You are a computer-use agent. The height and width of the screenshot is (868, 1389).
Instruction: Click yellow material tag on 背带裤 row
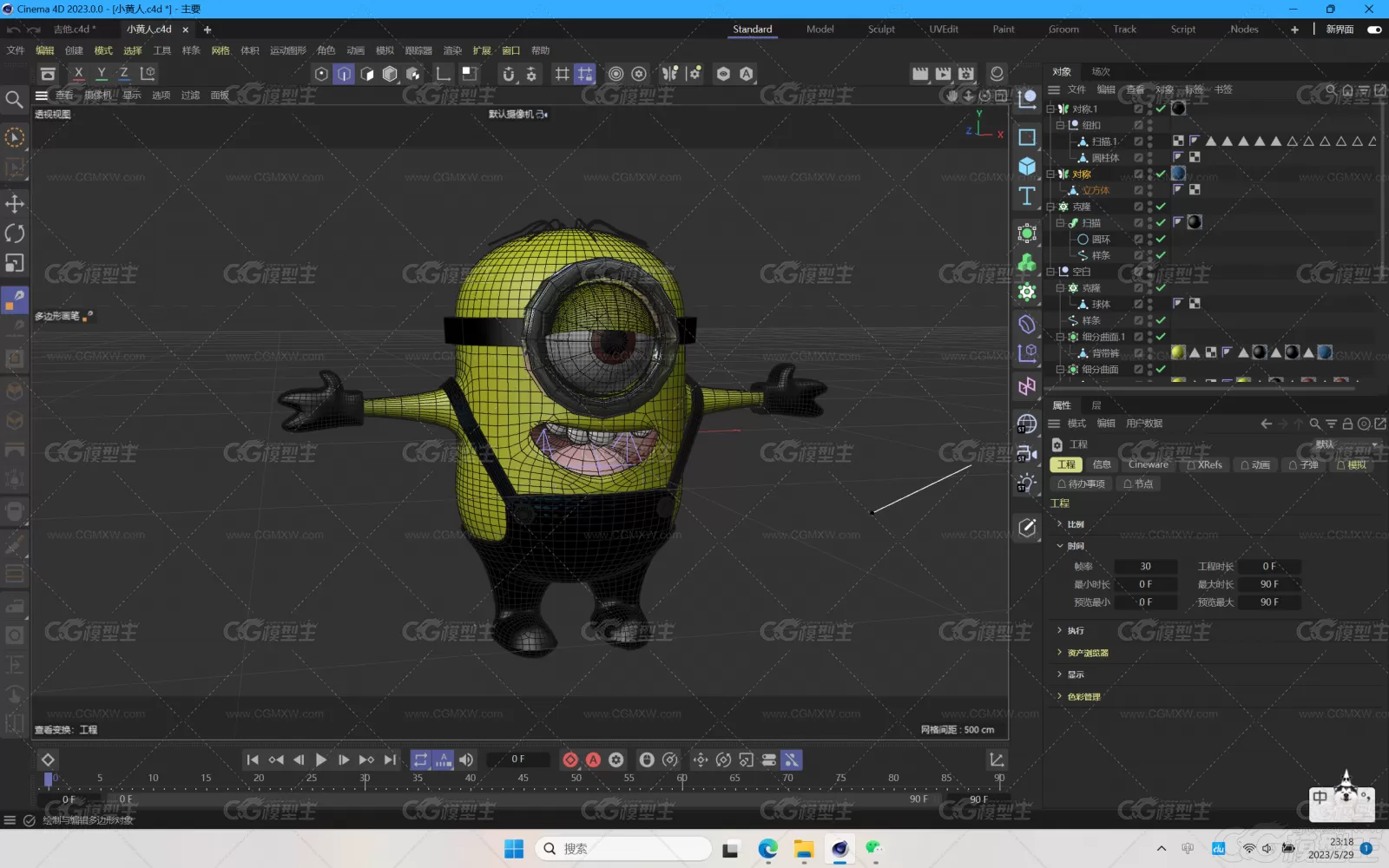[x=1178, y=352]
